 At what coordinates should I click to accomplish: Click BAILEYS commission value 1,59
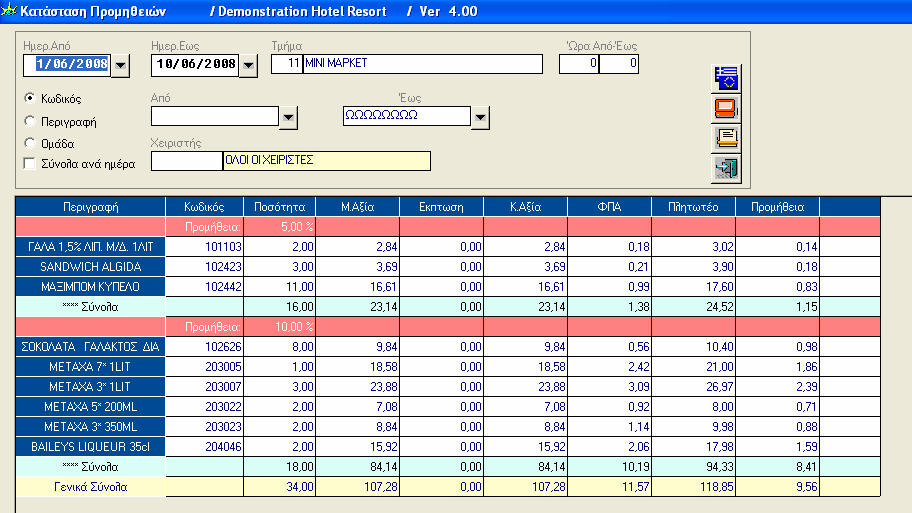click(778, 447)
